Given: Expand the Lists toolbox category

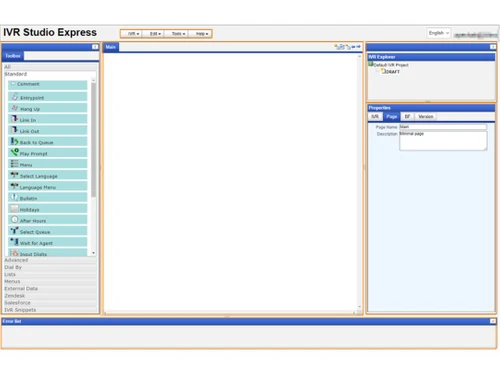Looking at the screenshot, I should (50, 274).
